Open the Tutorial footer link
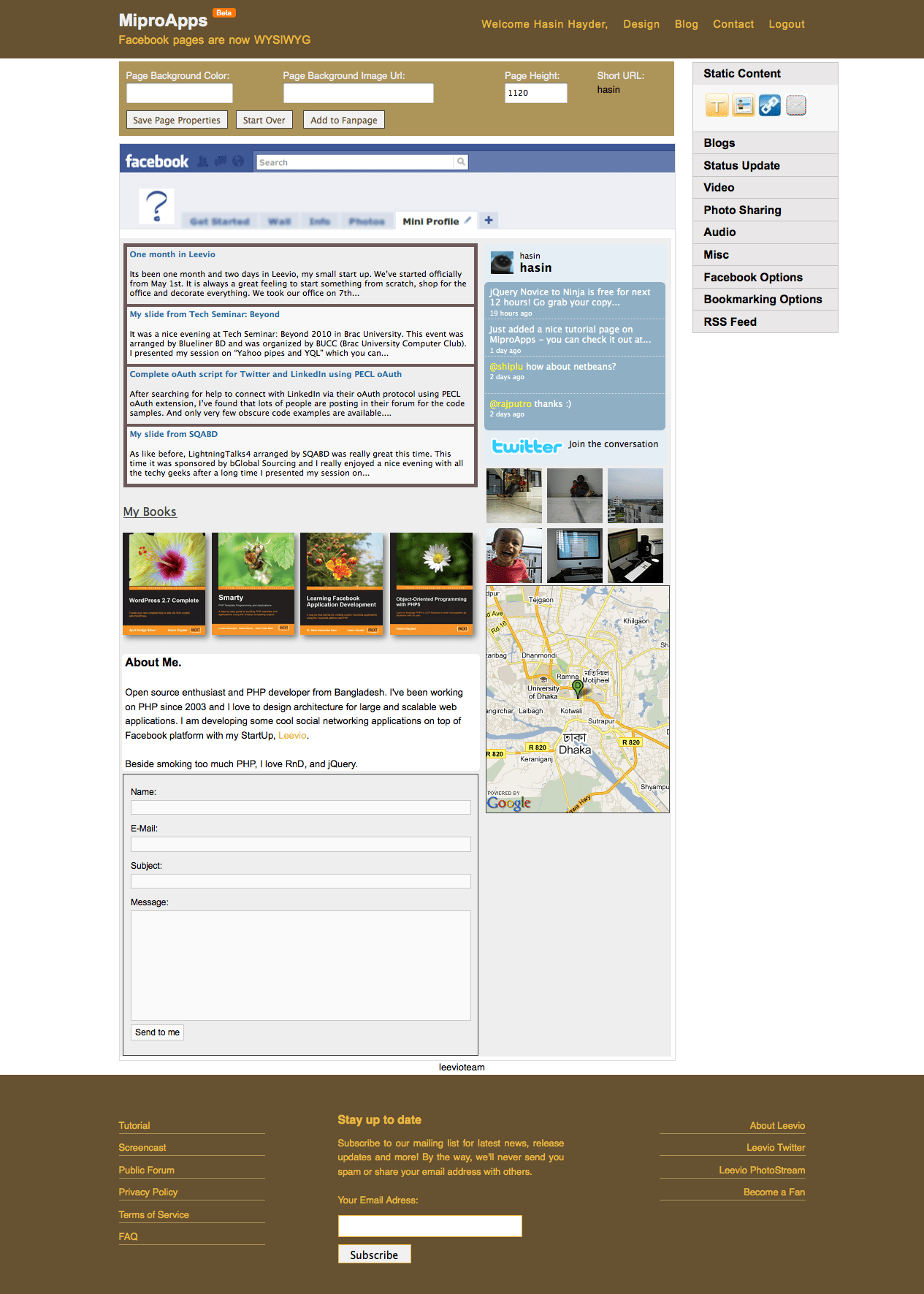 (x=134, y=1126)
